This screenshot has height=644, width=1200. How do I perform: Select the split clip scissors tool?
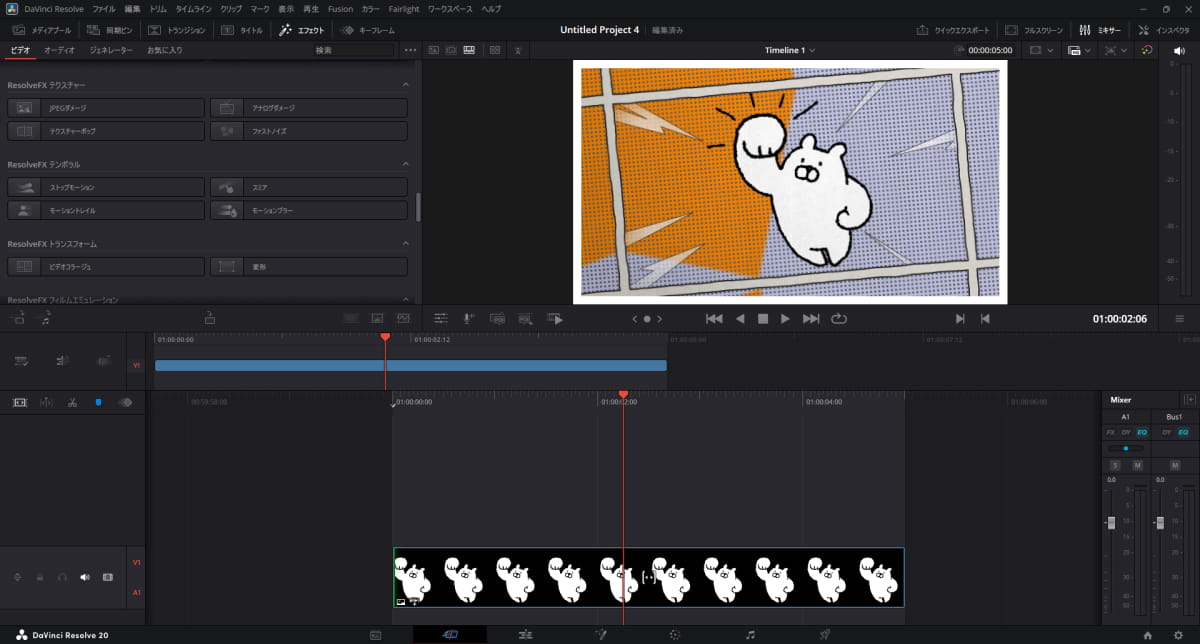coord(72,402)
